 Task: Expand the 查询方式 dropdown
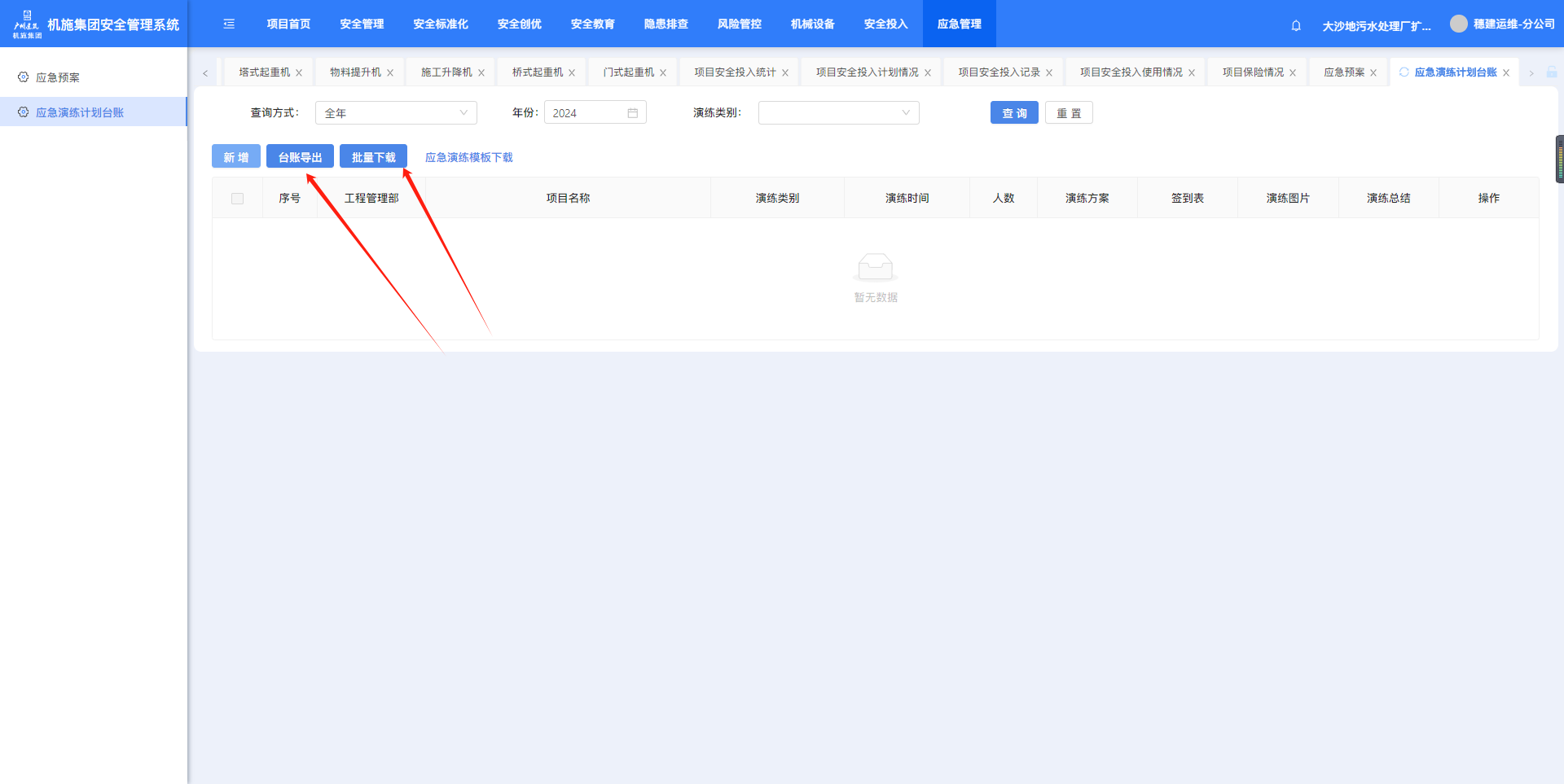396,113
